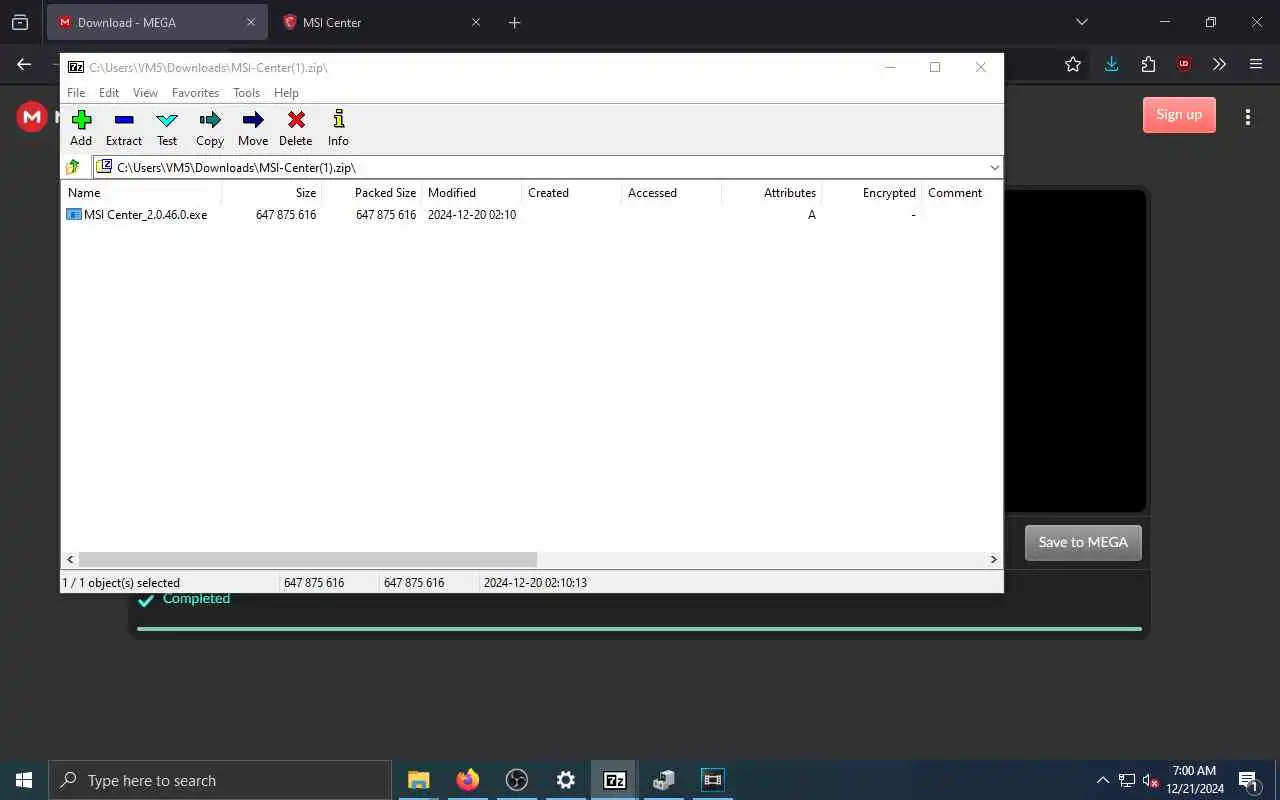1280x800 pixels.
Task: Expand the more tools chevron in browser toolbar
Action: (x=1219, y=64)
